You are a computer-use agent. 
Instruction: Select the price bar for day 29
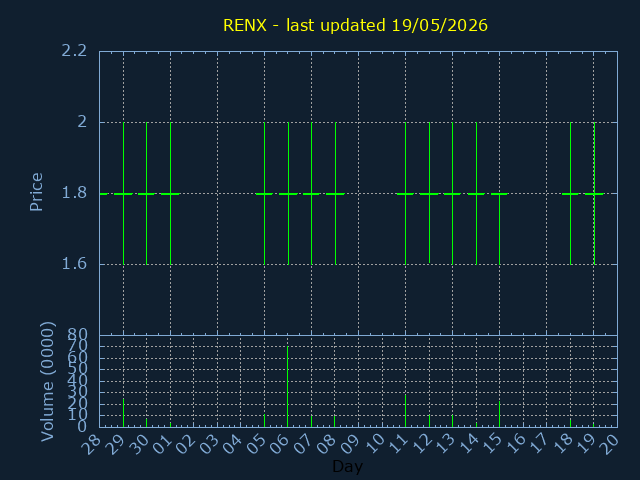(x=123, y=193)
